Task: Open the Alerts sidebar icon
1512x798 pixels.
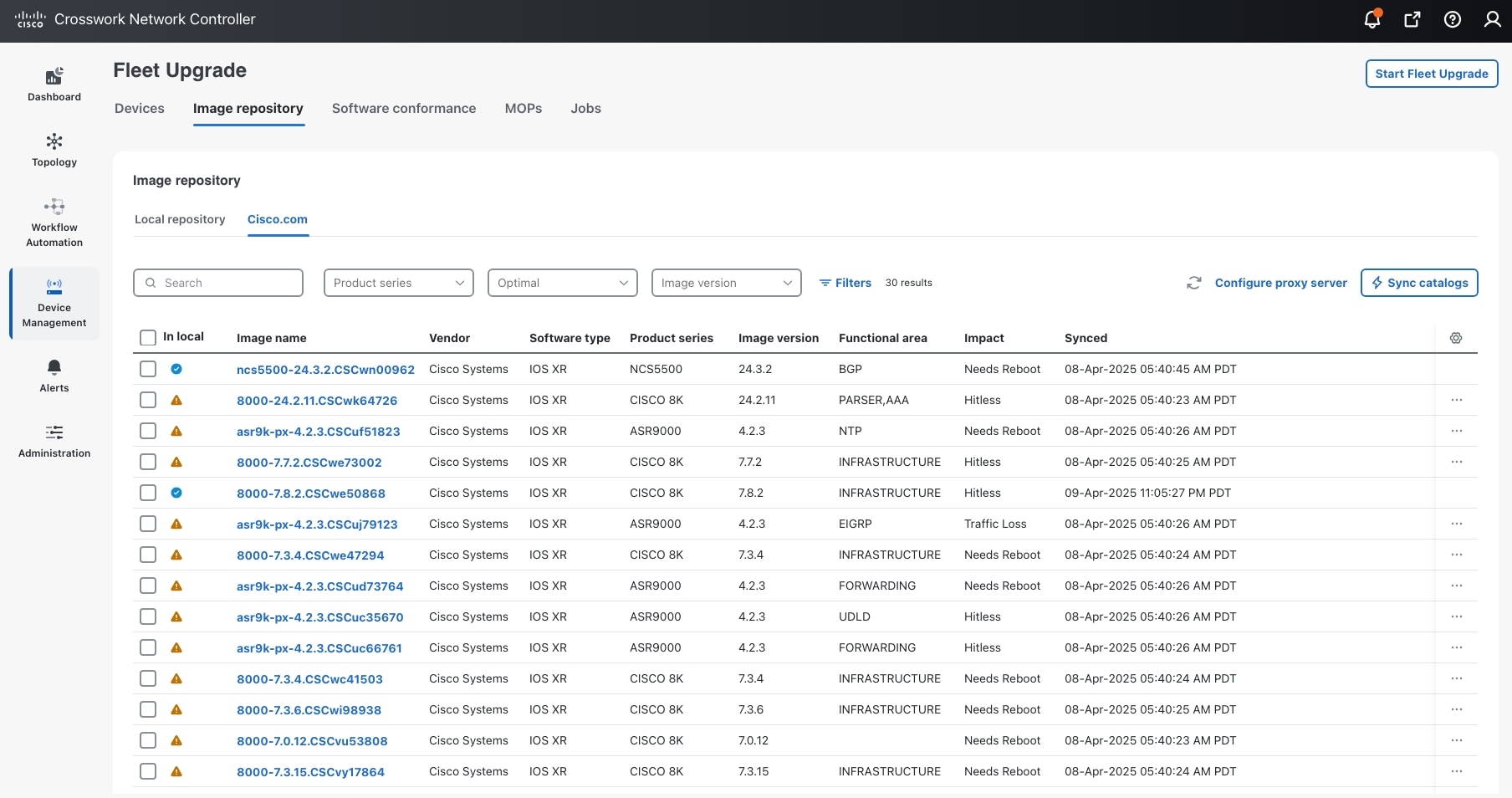Action: [54, 375]
